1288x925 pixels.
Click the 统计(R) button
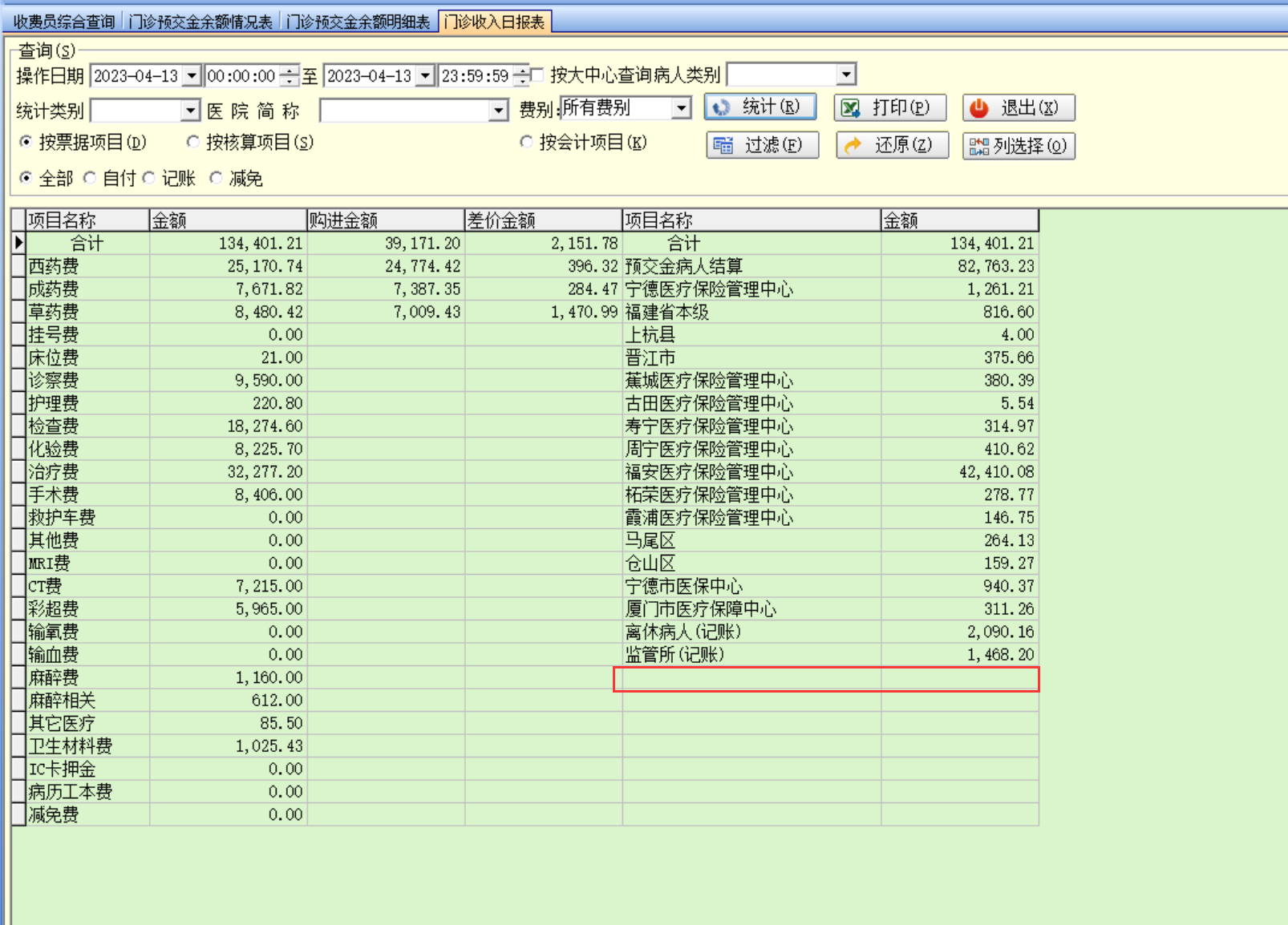pos(760,107)
